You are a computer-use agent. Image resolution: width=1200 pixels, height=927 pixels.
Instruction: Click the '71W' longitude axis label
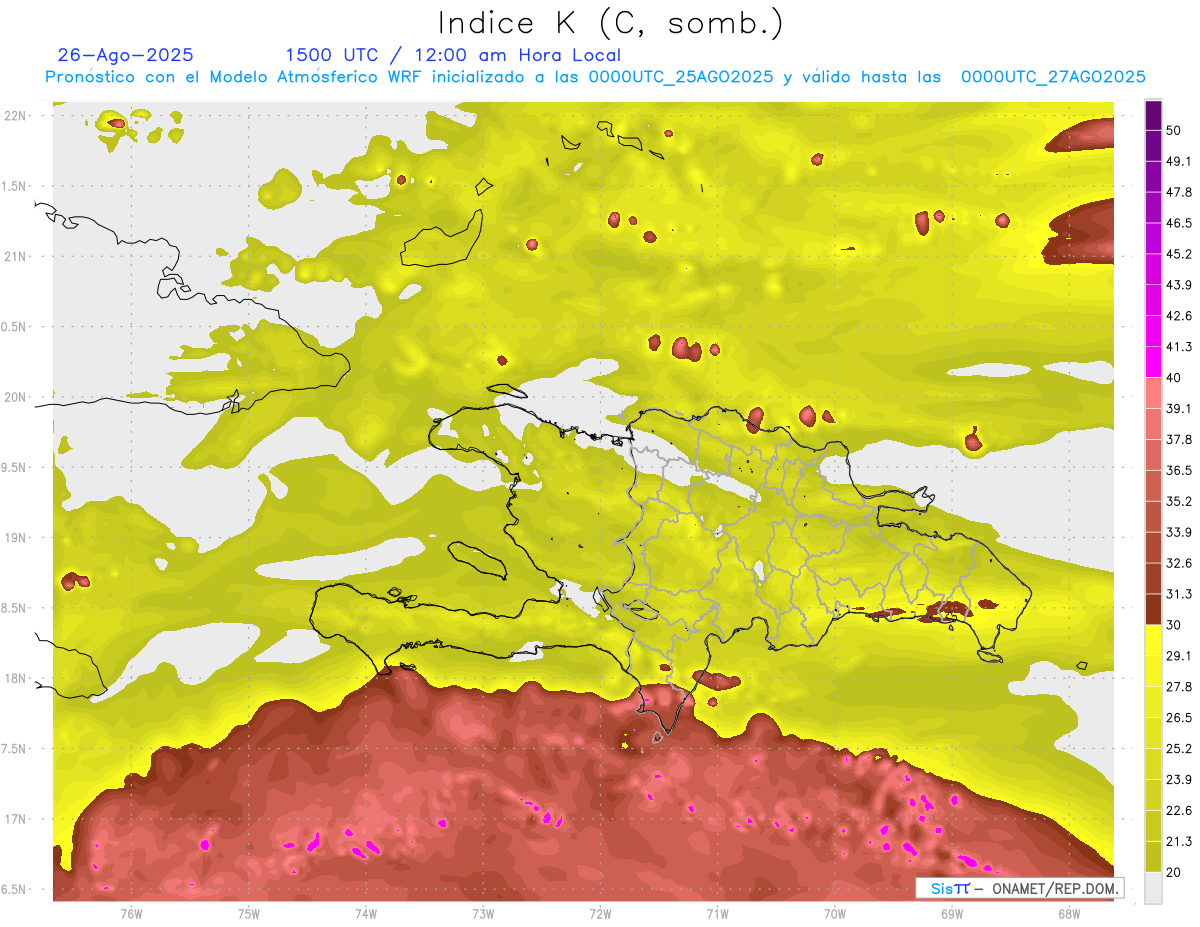click(717, 914)
